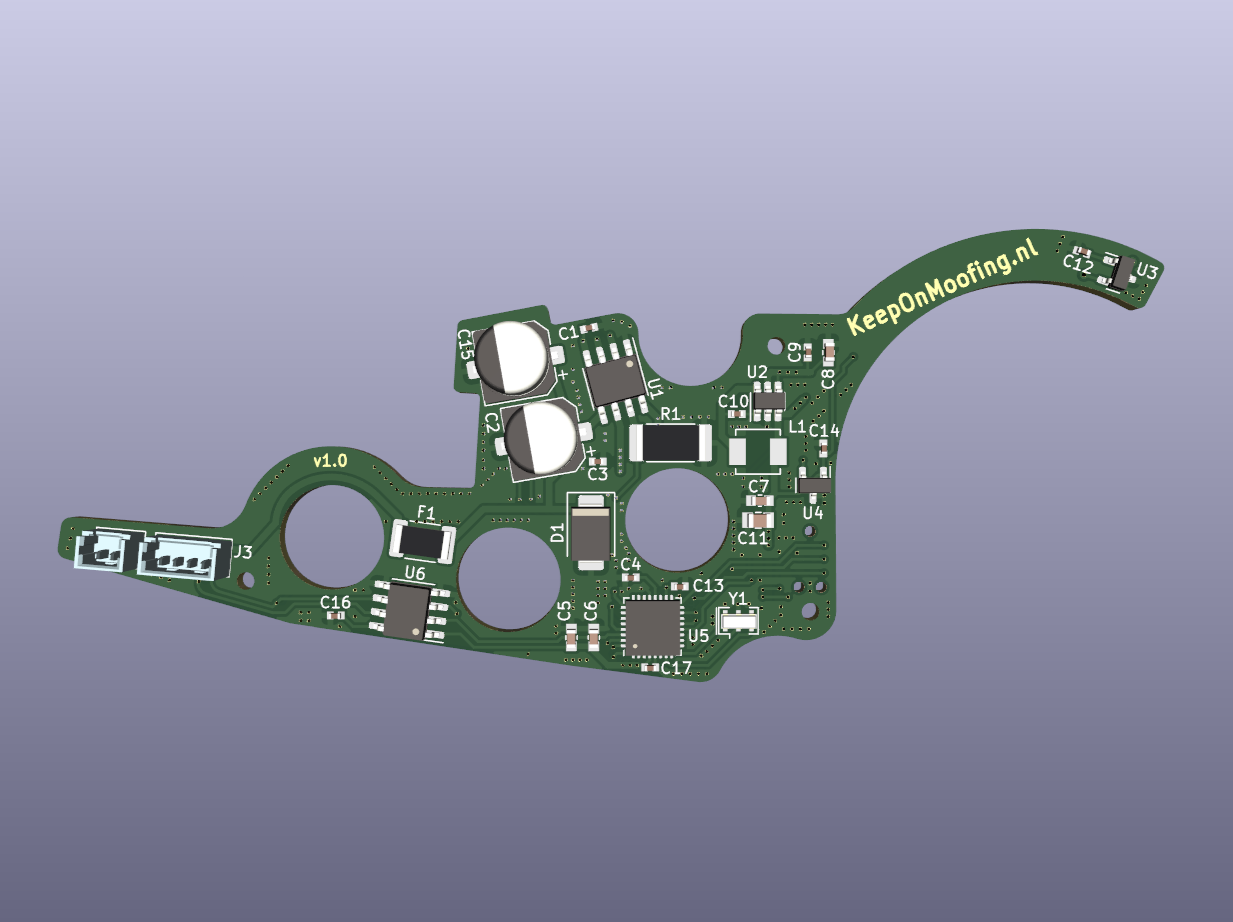Click the C12 capacitor next to U3

(x=1081, y=250)
